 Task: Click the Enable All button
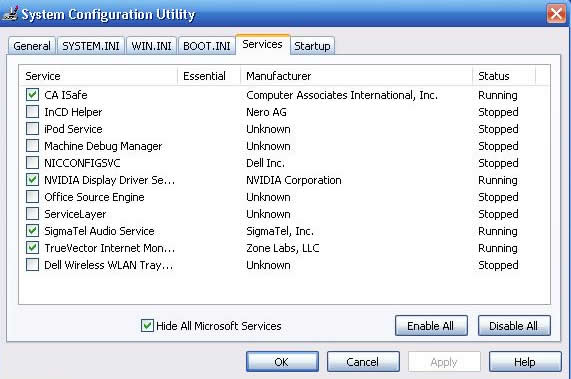click(x=431, y=325)
